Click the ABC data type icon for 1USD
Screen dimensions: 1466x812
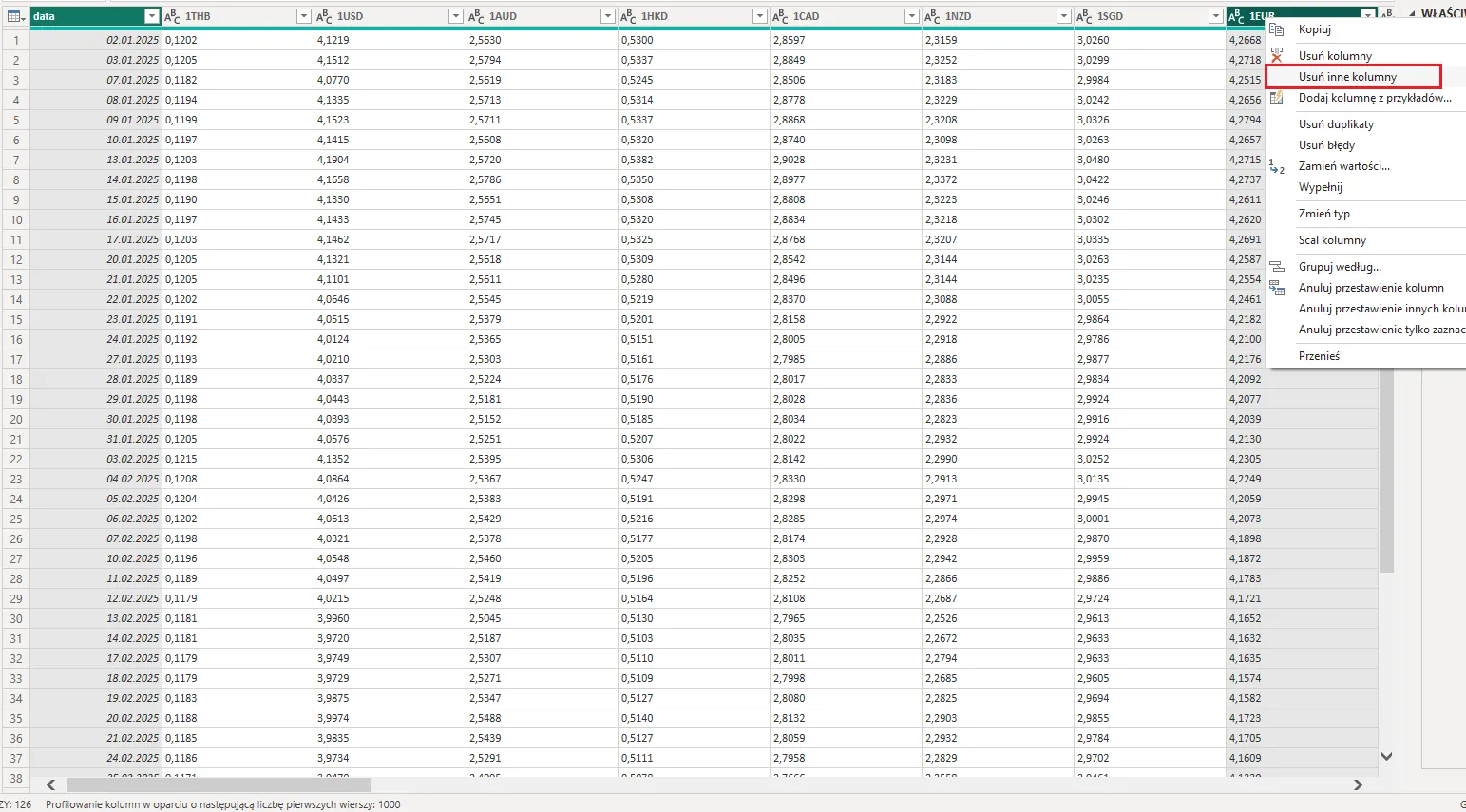click(324, 16)
